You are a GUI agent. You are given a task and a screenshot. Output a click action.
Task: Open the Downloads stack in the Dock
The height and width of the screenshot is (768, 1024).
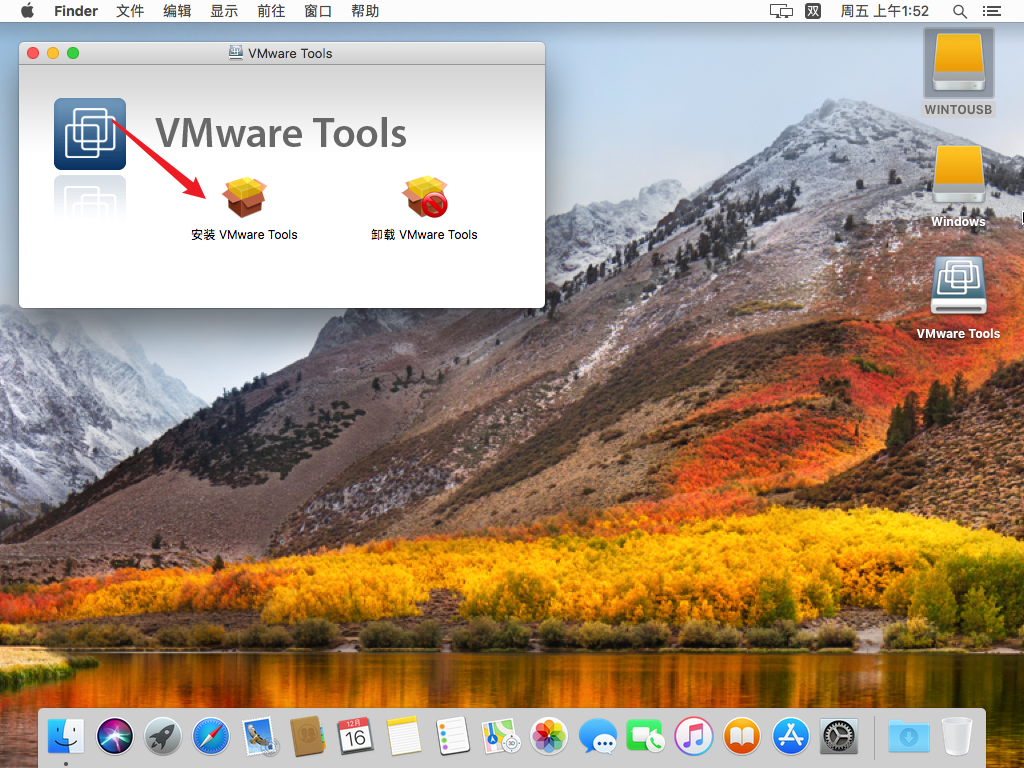coord(909,735)
